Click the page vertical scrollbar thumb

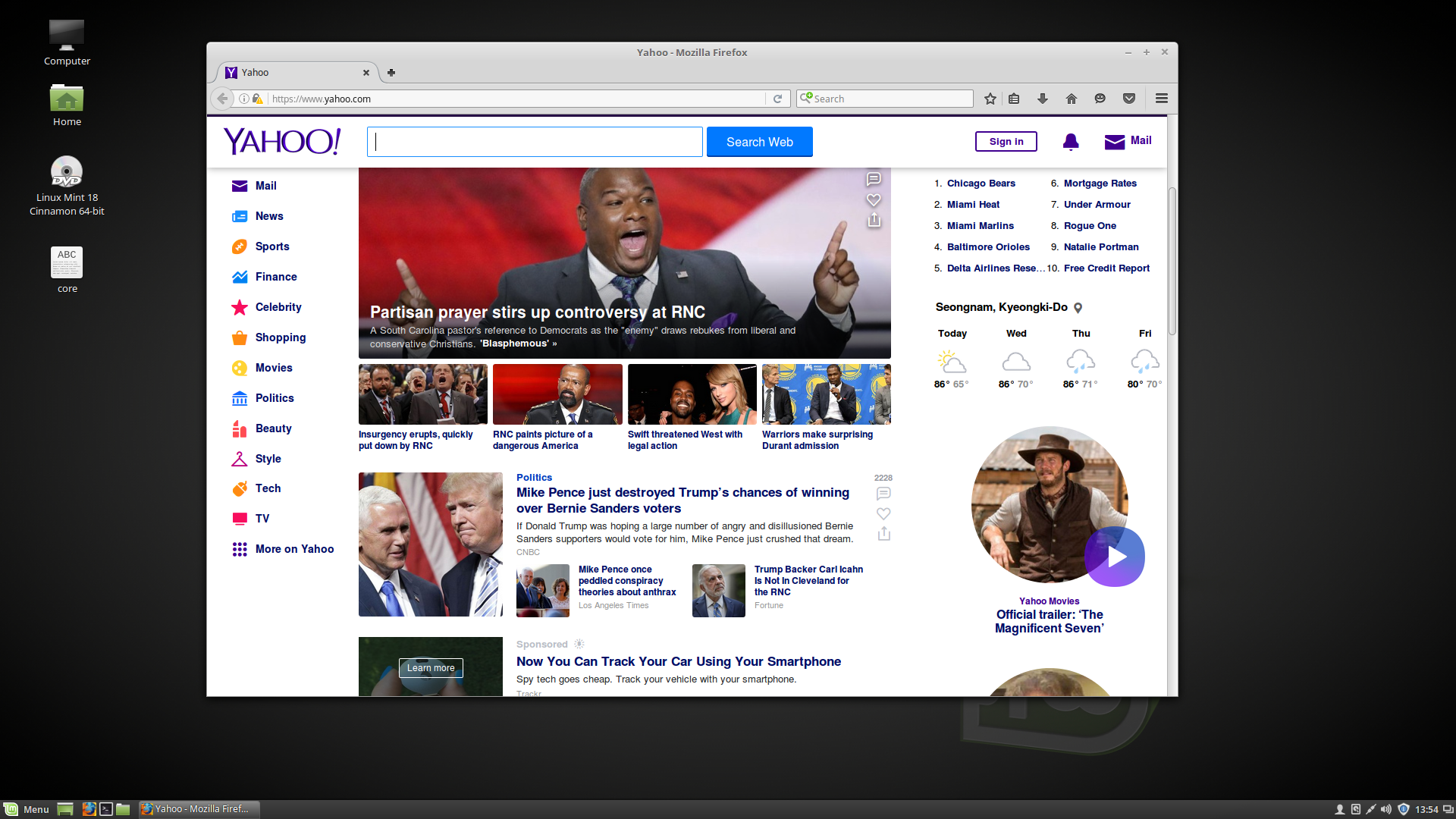tap(1172, 260)
